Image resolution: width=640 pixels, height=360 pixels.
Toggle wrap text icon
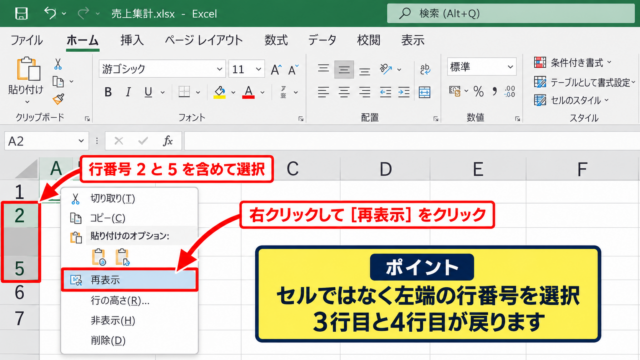click(425, 69)
